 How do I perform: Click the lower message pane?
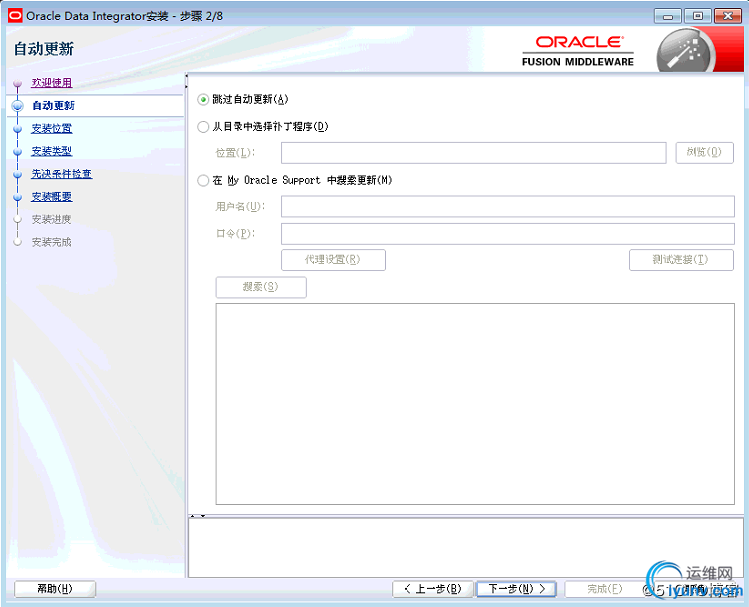pyautogui.click(x=466, y=548)
